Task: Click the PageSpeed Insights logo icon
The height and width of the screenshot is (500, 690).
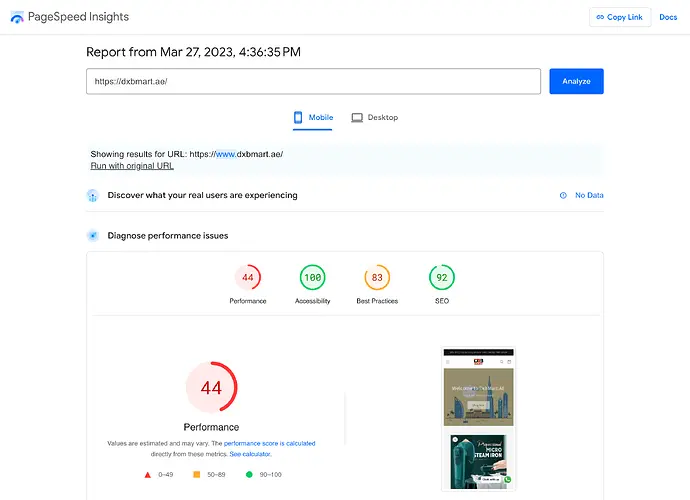Action: click(17, 17)
